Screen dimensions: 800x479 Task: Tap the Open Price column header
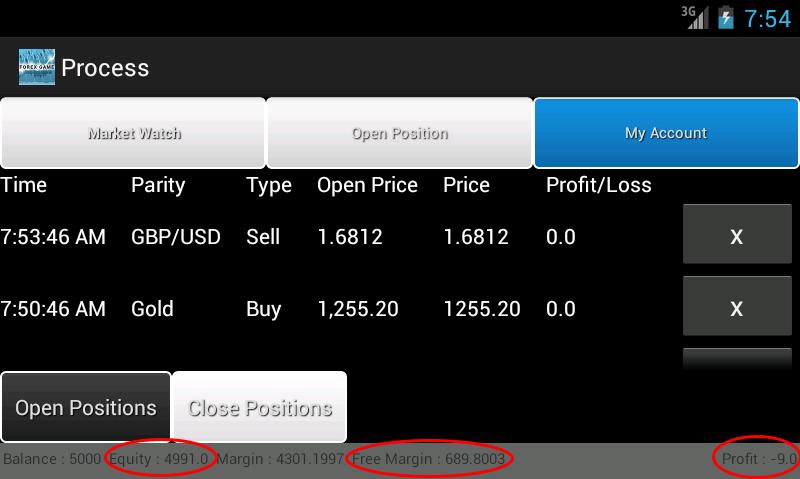[x=367, y=185]
